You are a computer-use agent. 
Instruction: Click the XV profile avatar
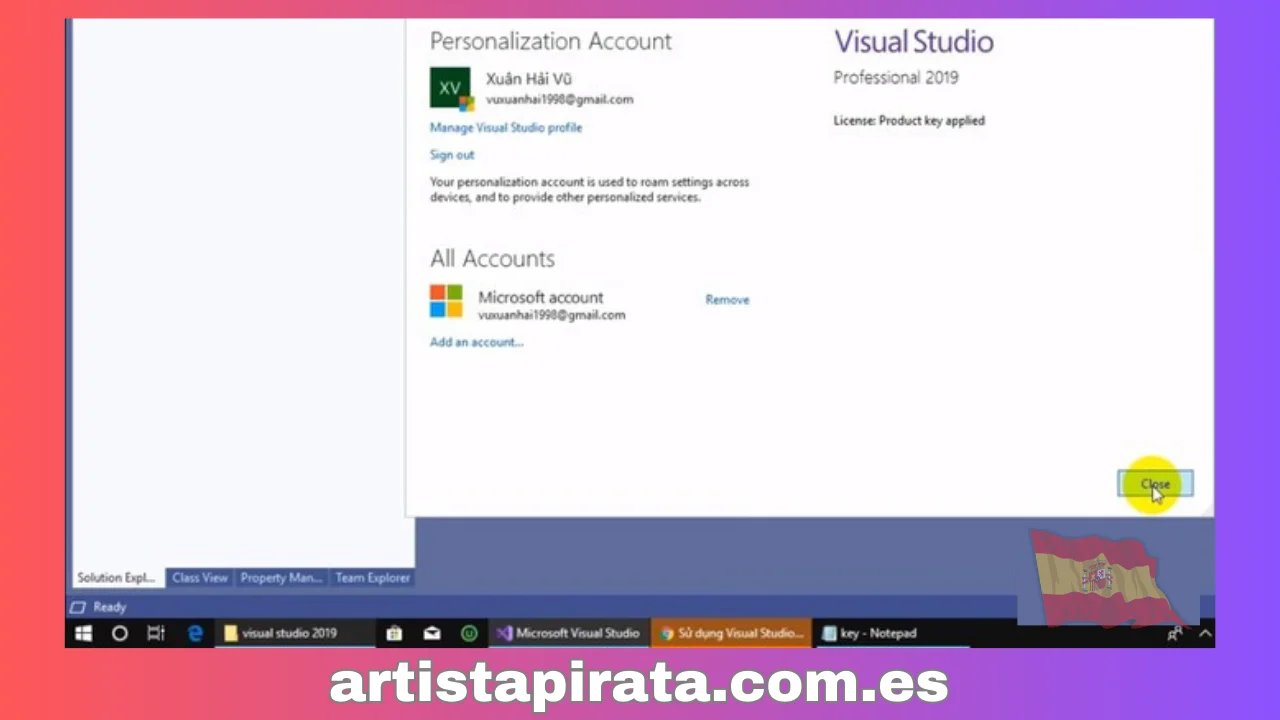[x=451, y=88]
